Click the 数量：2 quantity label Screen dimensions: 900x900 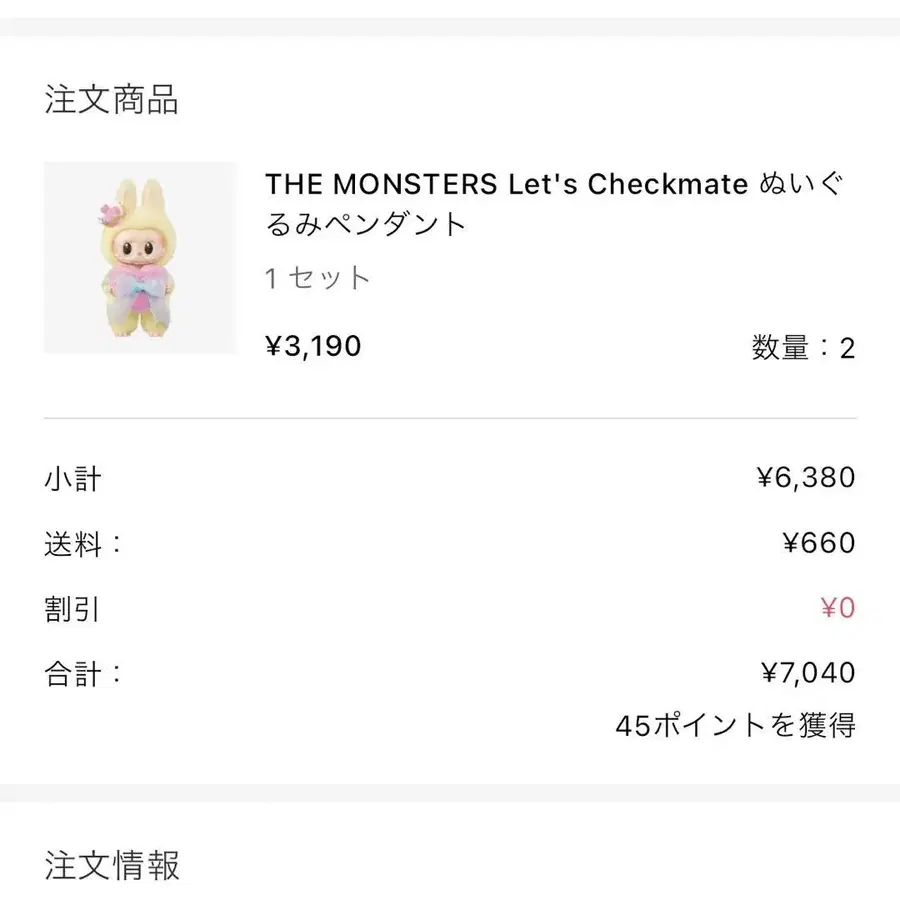pos(803,348)
